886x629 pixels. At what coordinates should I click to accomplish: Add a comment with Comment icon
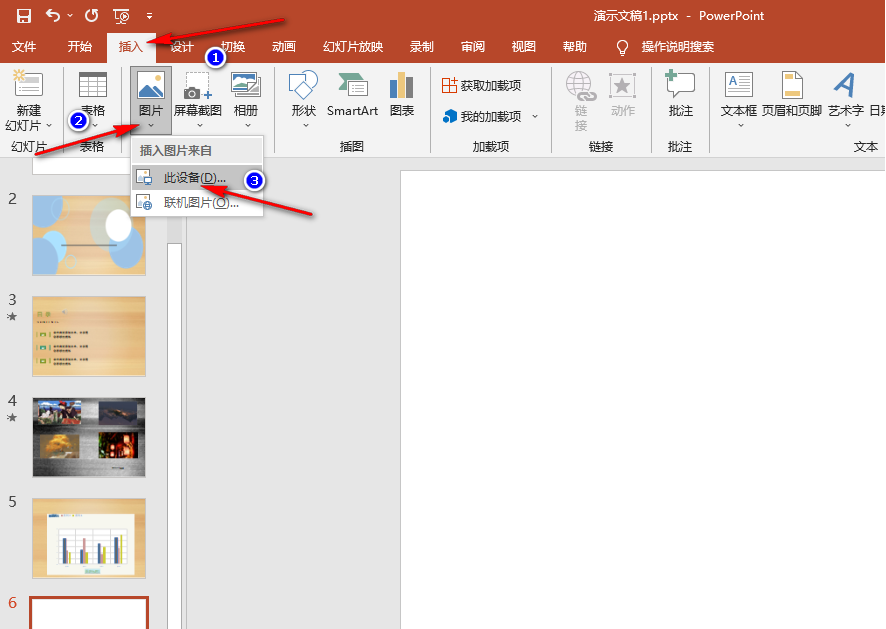(x=680, y=95)
